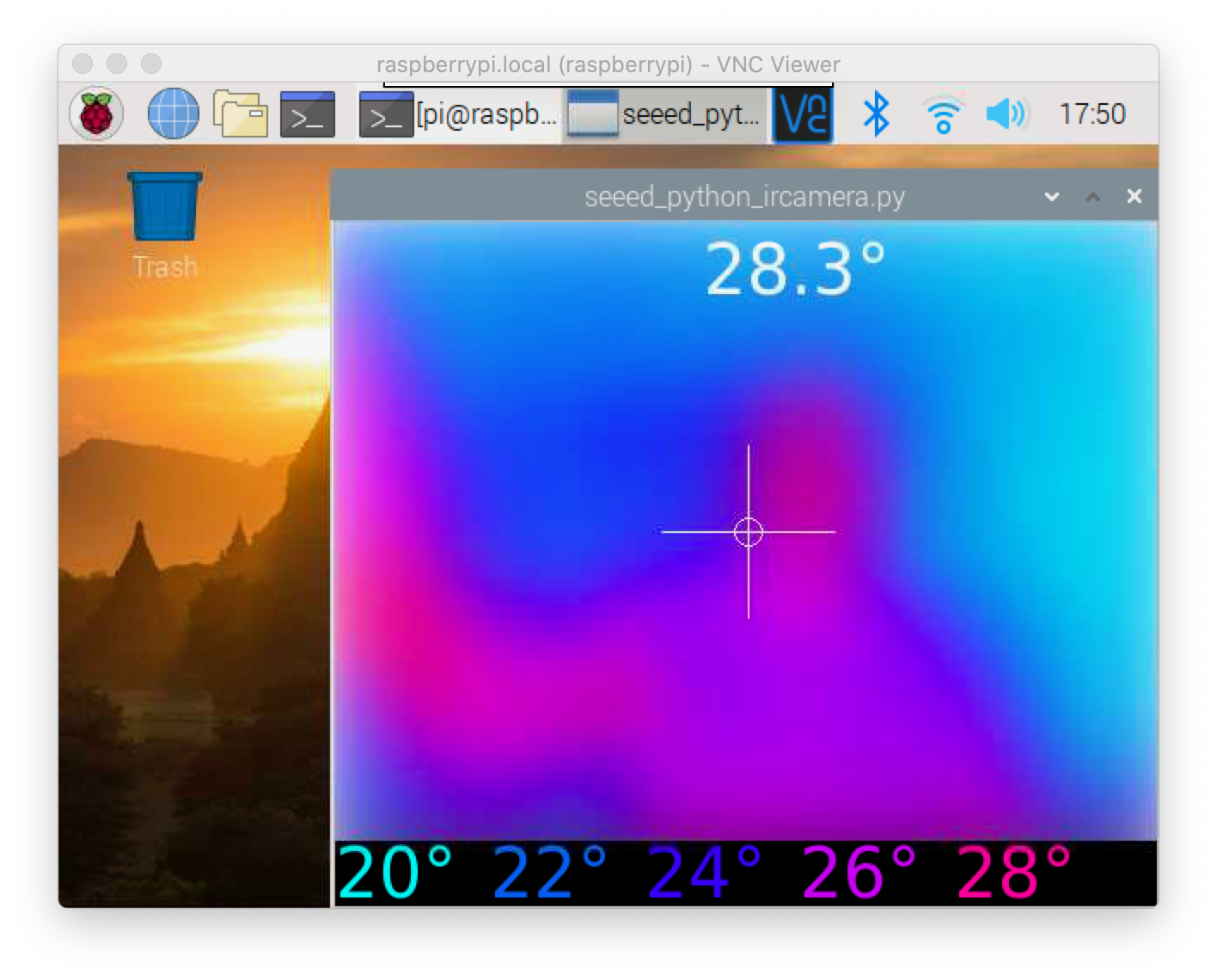Select the Trash icon on desktop
The image size is (1217, 980).
165,207
